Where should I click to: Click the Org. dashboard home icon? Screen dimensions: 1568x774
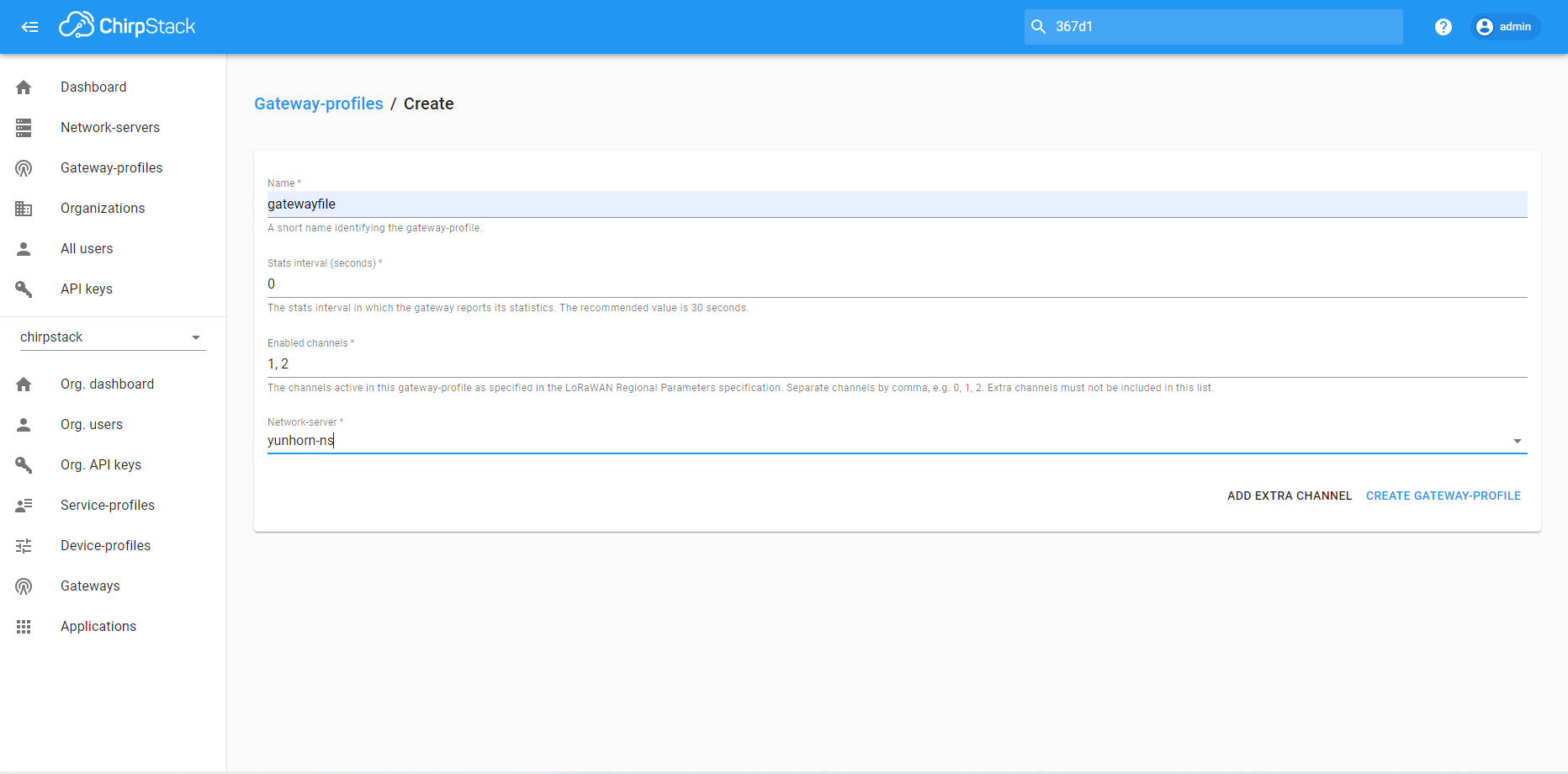coord(24,384)
